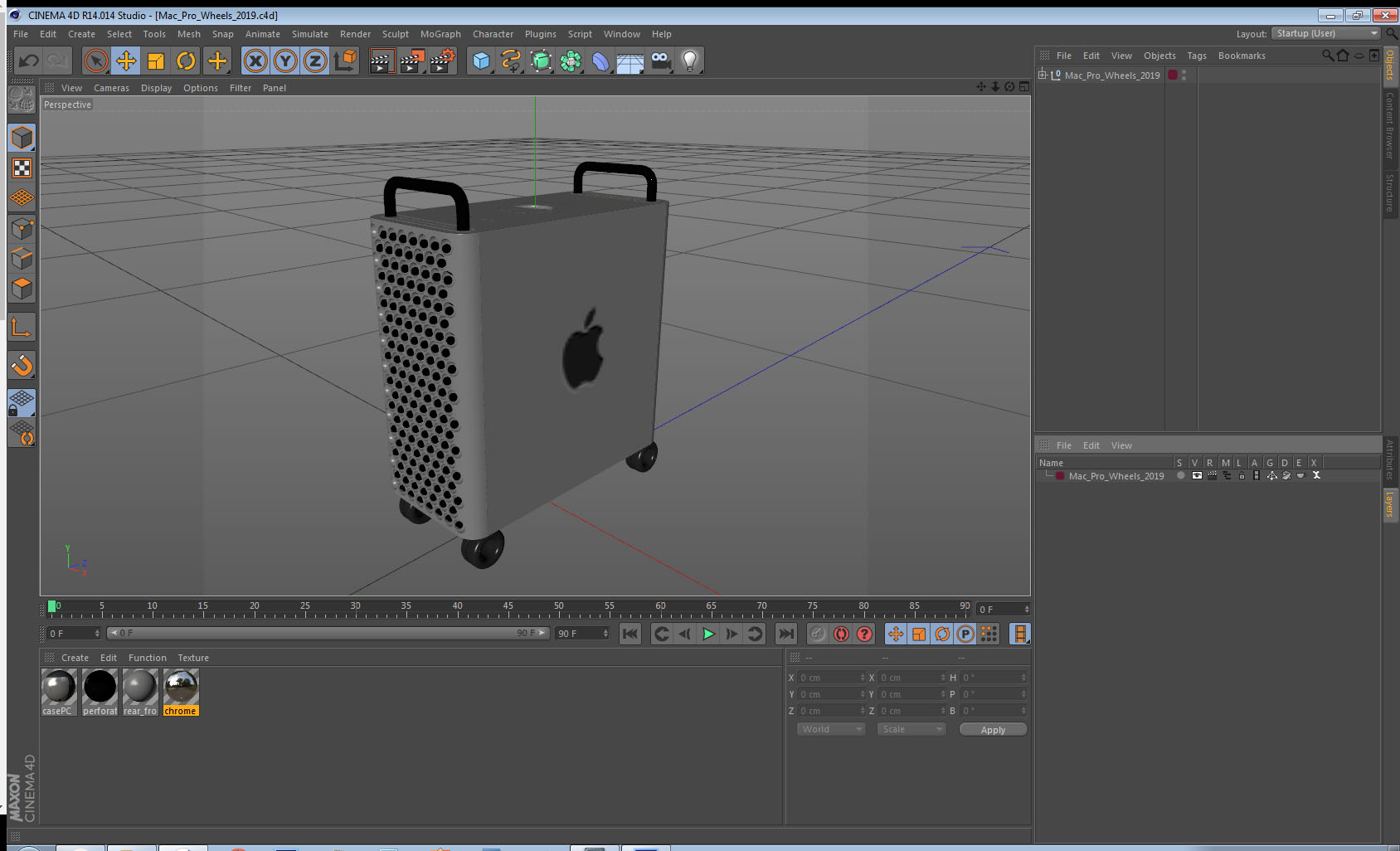Viewport: 1400px width, 851px height.
Task: Toggle layer visibility for Mac_Pro_Wheels_2019
Action: 1196,476
